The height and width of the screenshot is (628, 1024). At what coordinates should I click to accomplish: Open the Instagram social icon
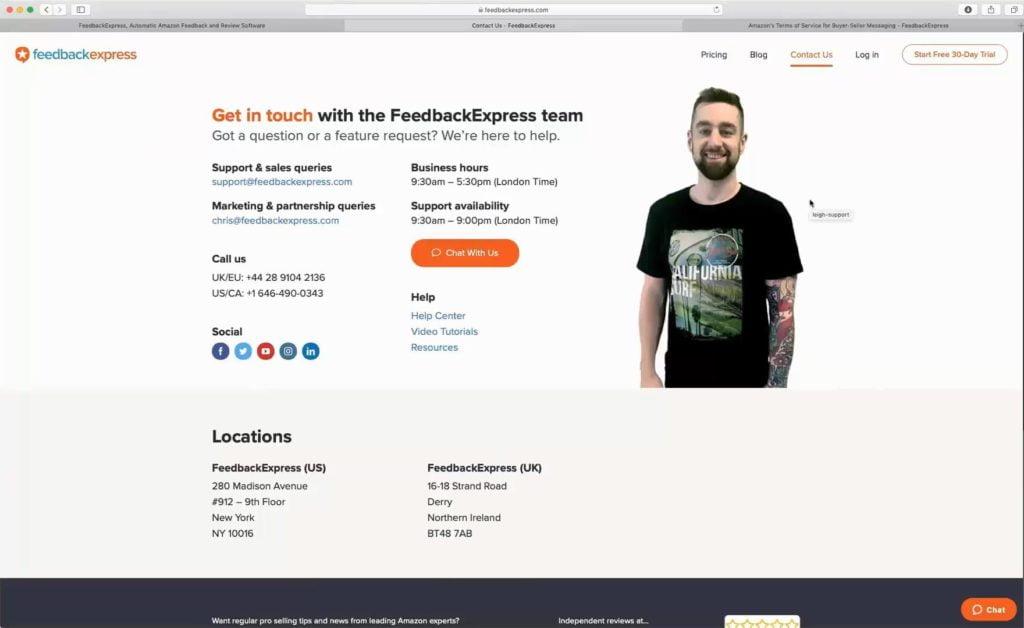point(288,351)
